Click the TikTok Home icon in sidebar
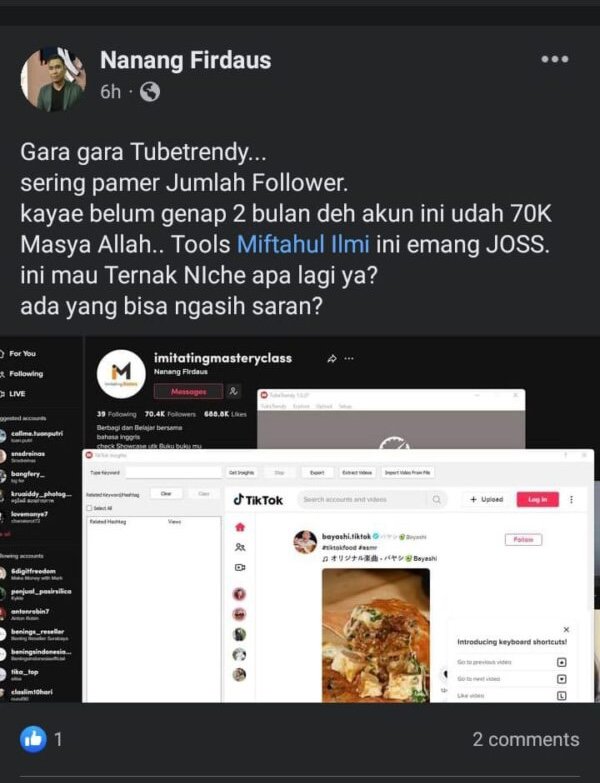The width and height of the screenshot is (600, 783). pos(240,527)
